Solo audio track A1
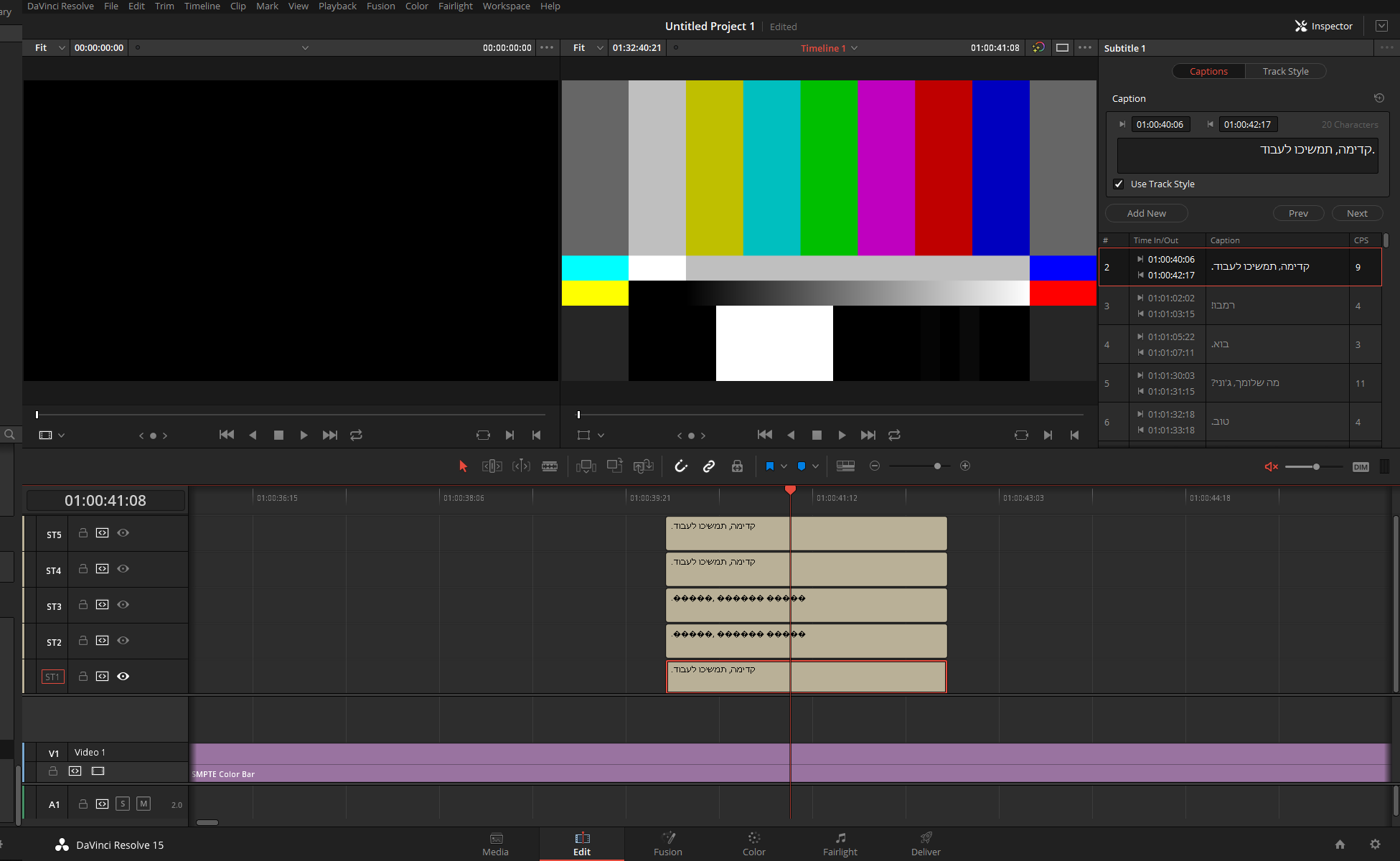This screenshot has width=1400, height=861. pyautogui.click(x=123, y=804)
